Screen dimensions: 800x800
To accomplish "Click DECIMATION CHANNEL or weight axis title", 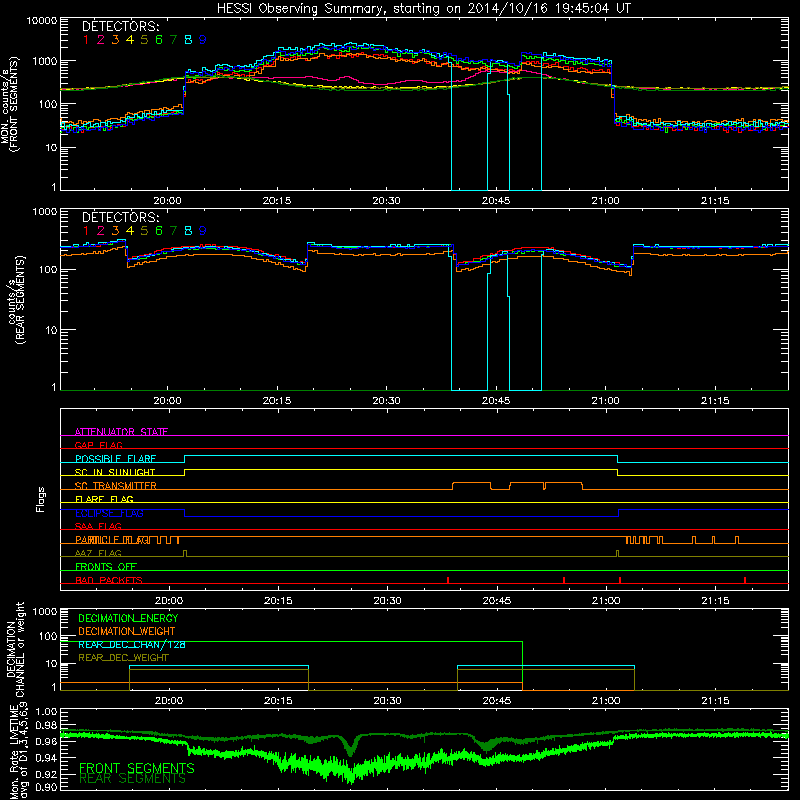I will (15, 649).
